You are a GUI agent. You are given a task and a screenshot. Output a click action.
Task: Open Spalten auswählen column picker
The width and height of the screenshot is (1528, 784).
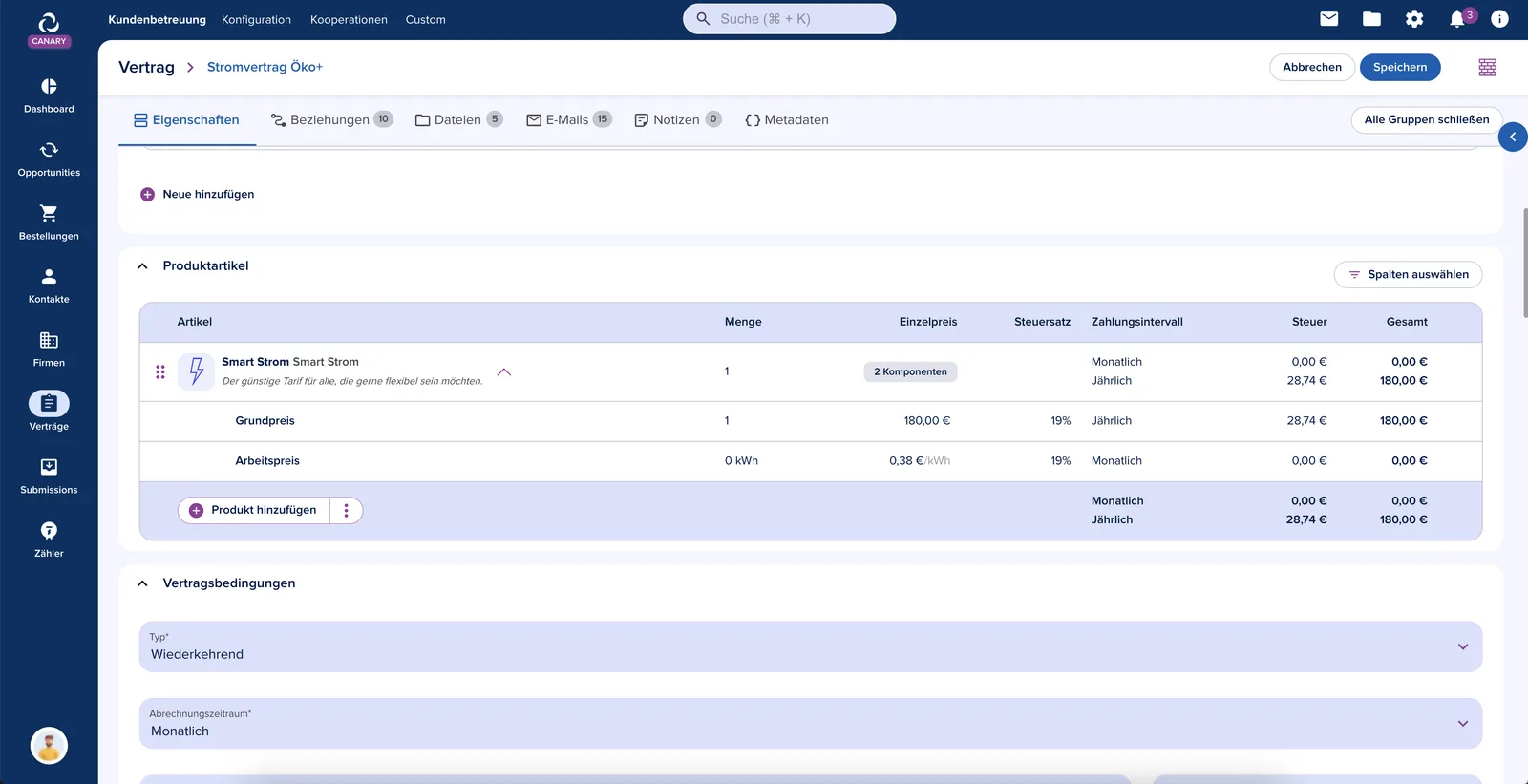coord(1408,274)
